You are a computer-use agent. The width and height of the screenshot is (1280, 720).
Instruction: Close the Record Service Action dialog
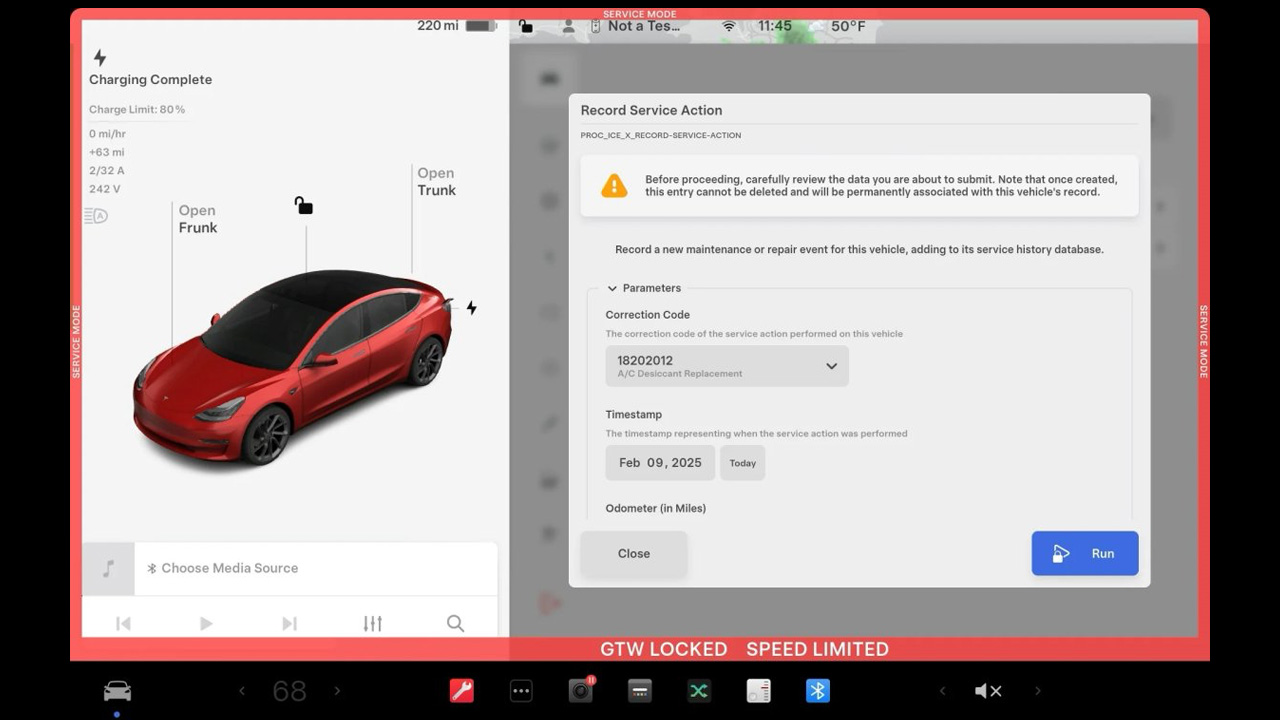pos(634,554)
